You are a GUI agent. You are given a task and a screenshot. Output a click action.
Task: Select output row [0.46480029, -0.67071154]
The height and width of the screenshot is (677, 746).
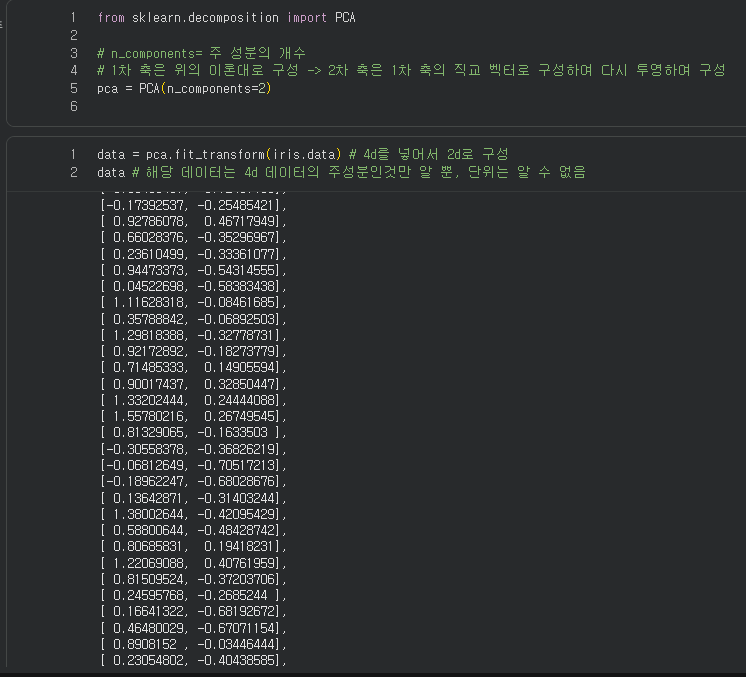click(194, 628)
